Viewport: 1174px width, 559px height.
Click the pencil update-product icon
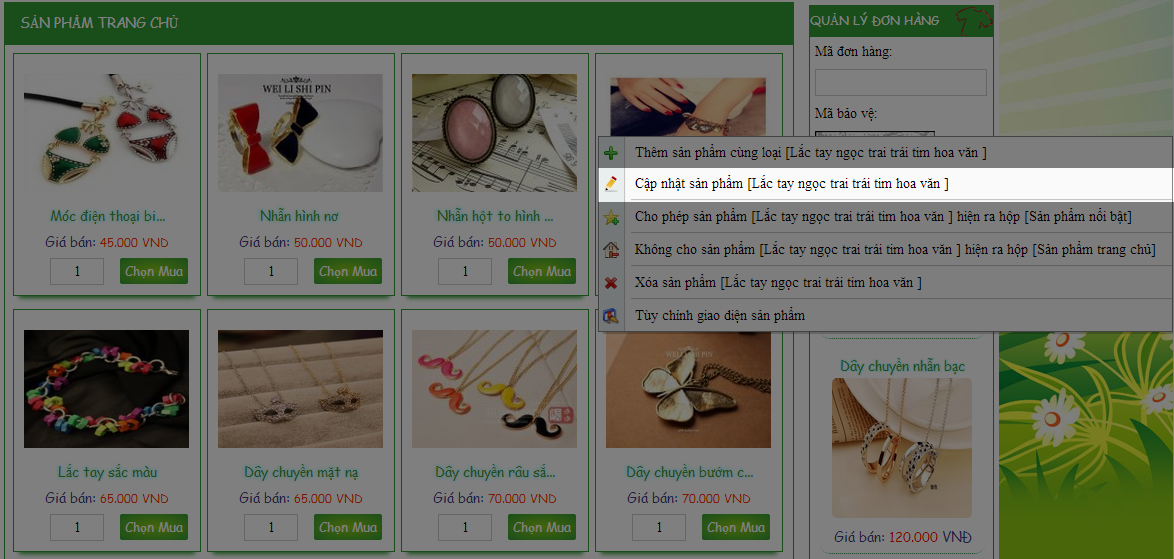pos(611,183)
